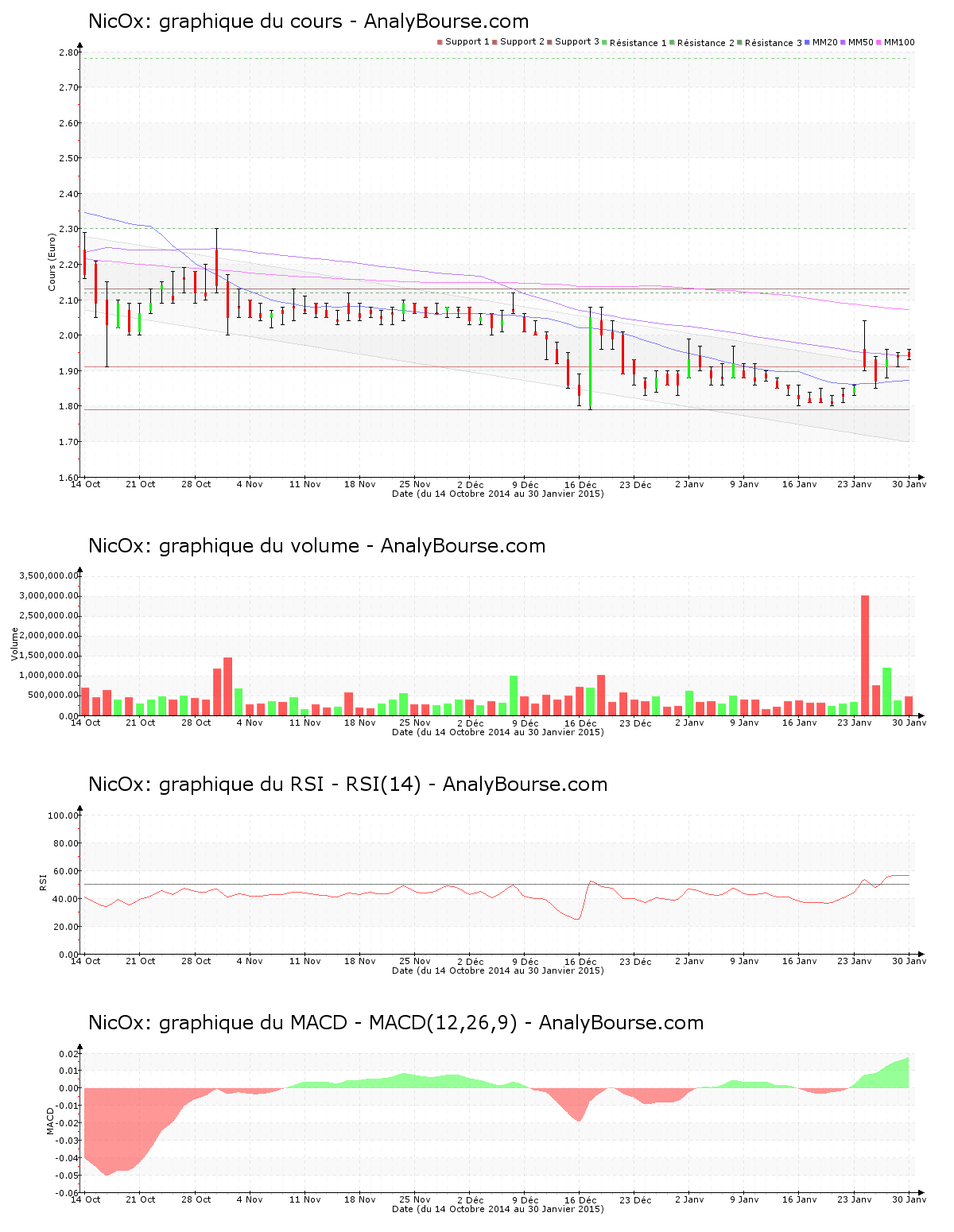Click the 0.02 tick on MACD axis
Viewport: 954px width, 1232px height.
coord(68,1054)
